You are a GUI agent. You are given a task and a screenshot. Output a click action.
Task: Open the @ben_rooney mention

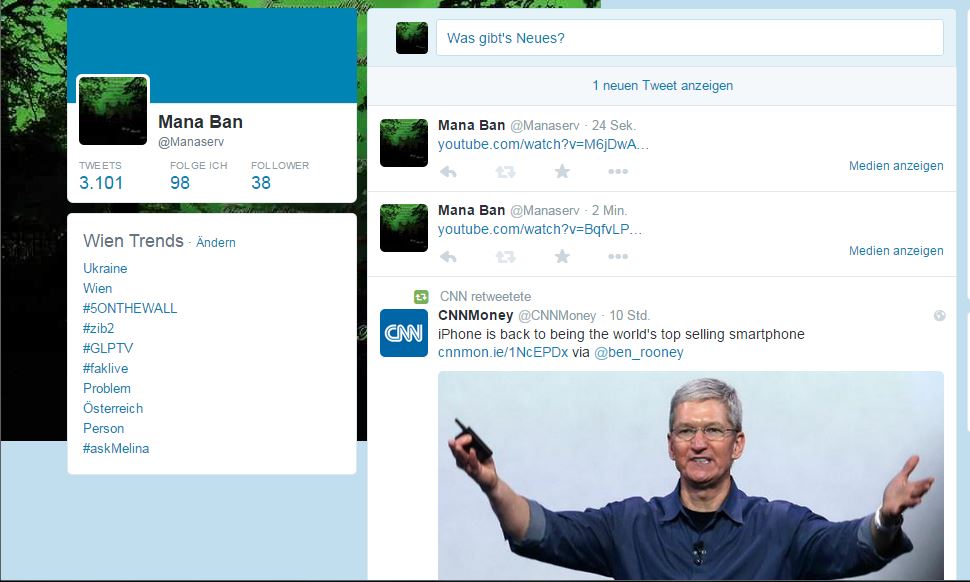[x=638, y=353]
